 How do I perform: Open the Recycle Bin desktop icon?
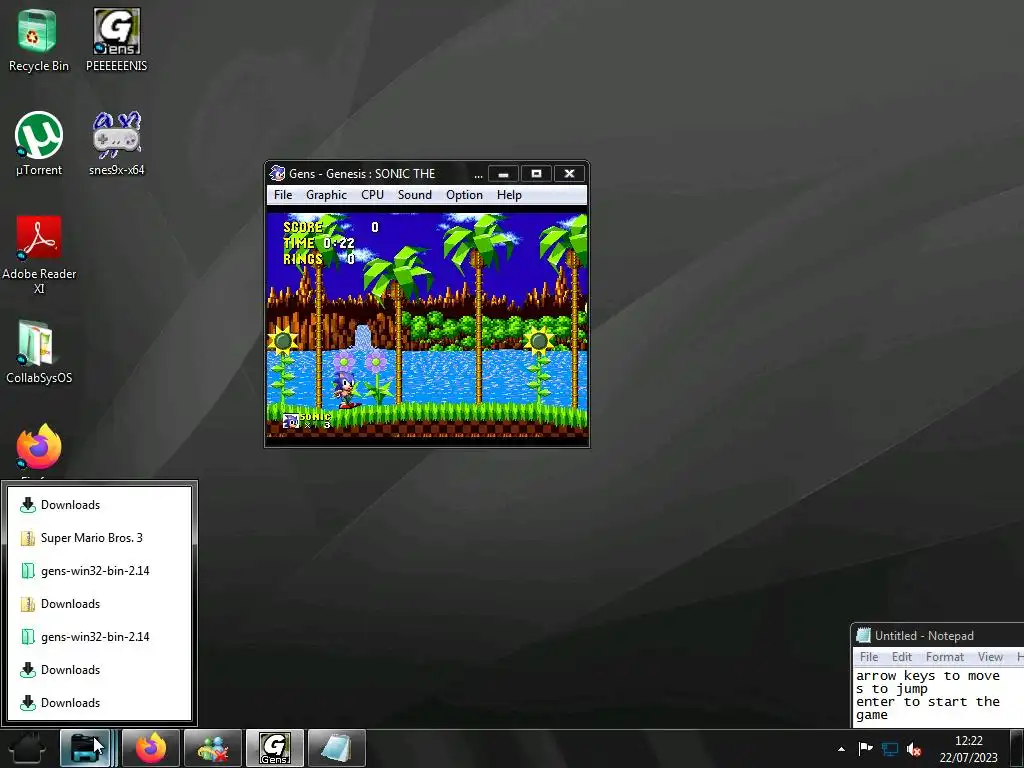(38, 40)
